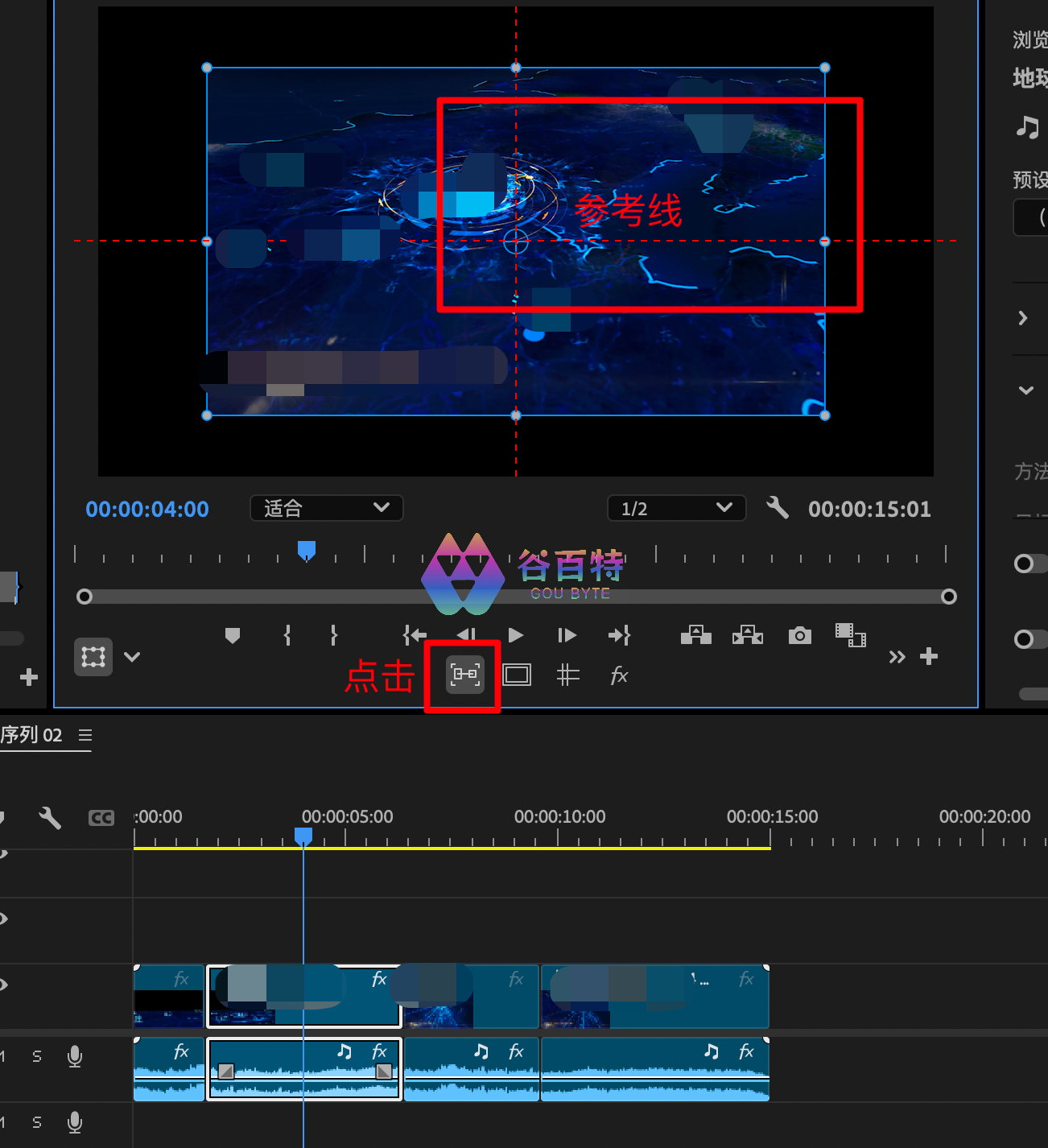Open the 适合 zoom level dropdown
The width and height of the screenshot is (1048, 1148).
pos(326,508)
